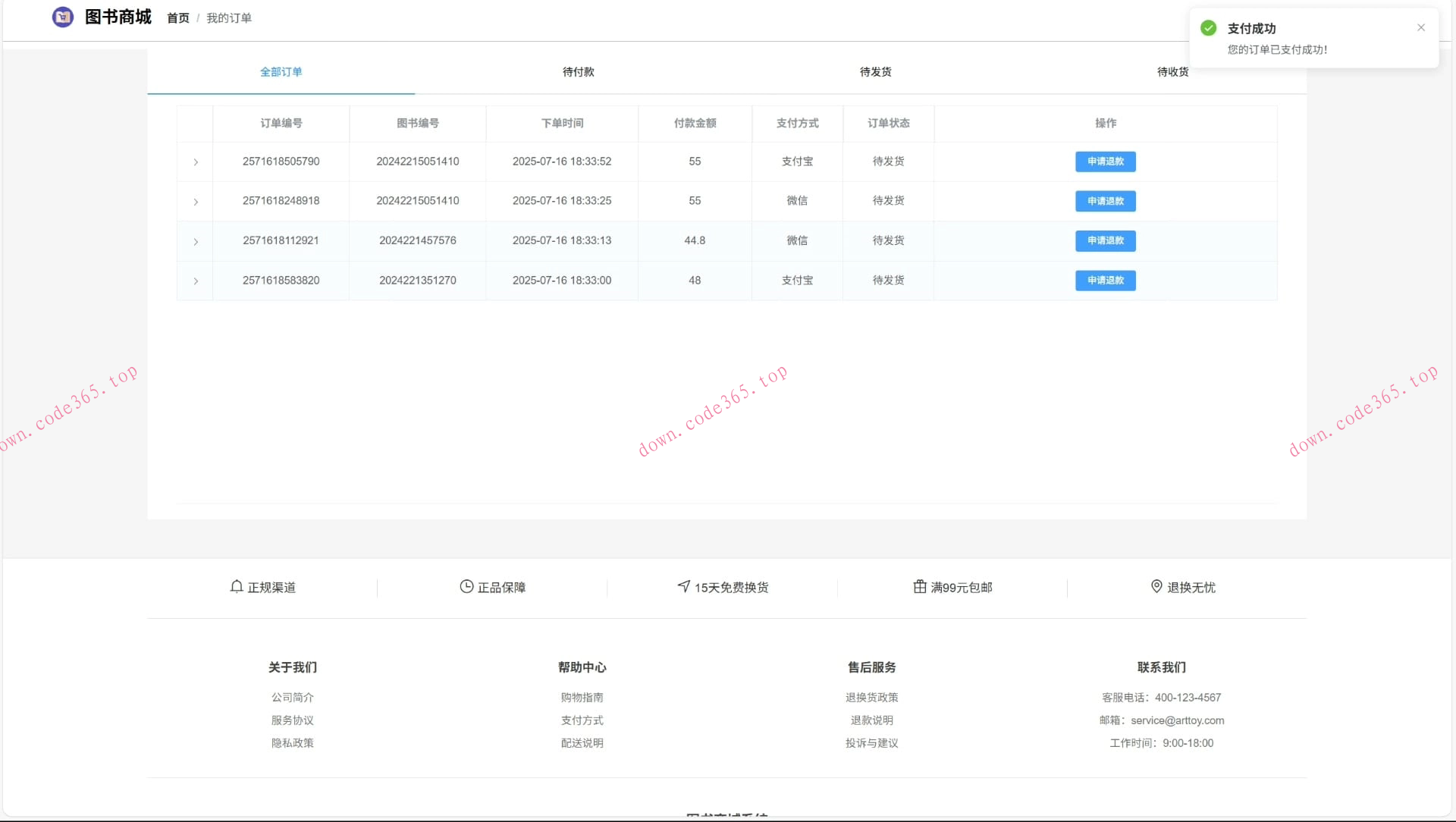Click the bell icon beside 正规渠道
The height and width of the screenshot is (822, 1456).
(237, 587)
